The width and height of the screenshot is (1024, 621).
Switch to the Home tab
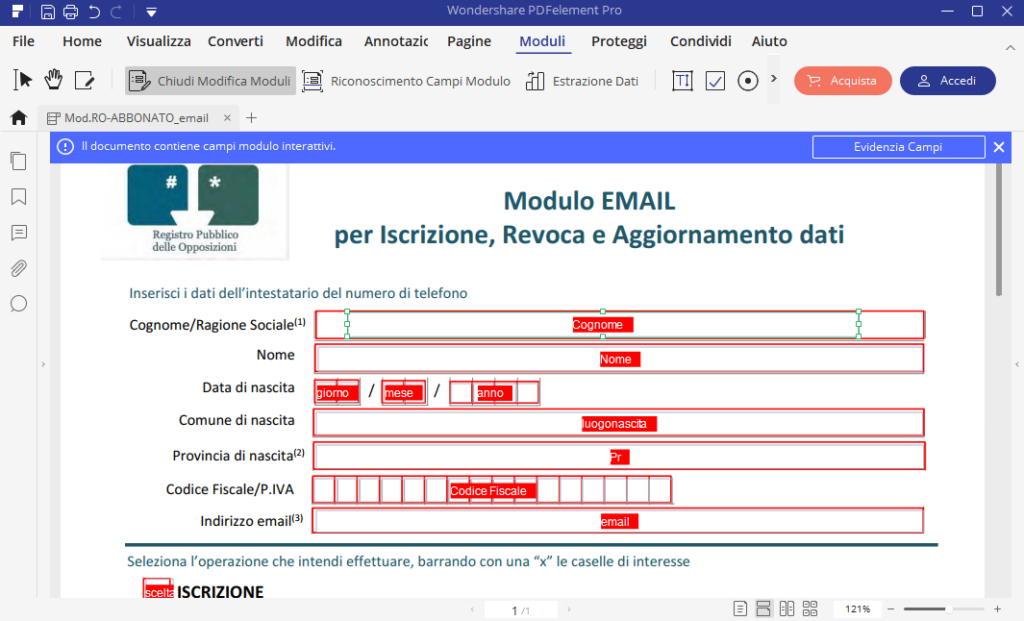pyautogui.click(x=82, y=41)
